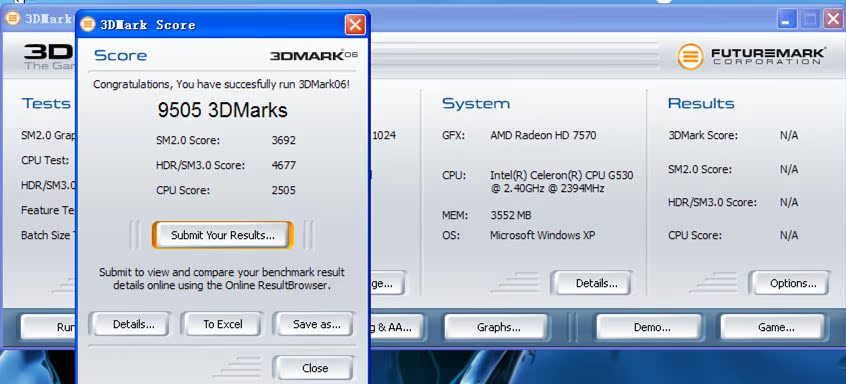
Task: Open the Results Options... button
Action: coord(789,283)
